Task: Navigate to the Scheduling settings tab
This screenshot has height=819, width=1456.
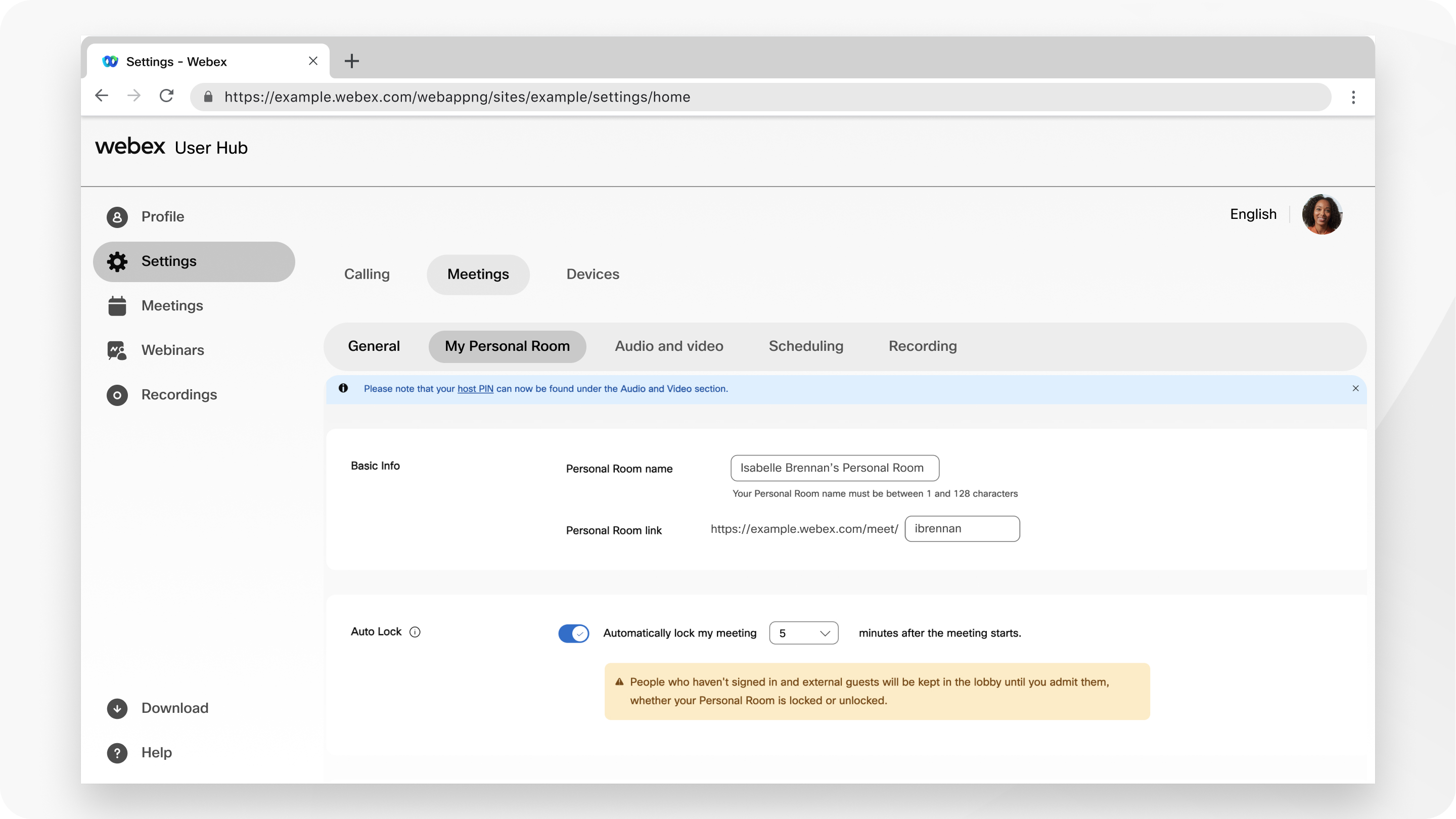Action: [x=806, y=346]
